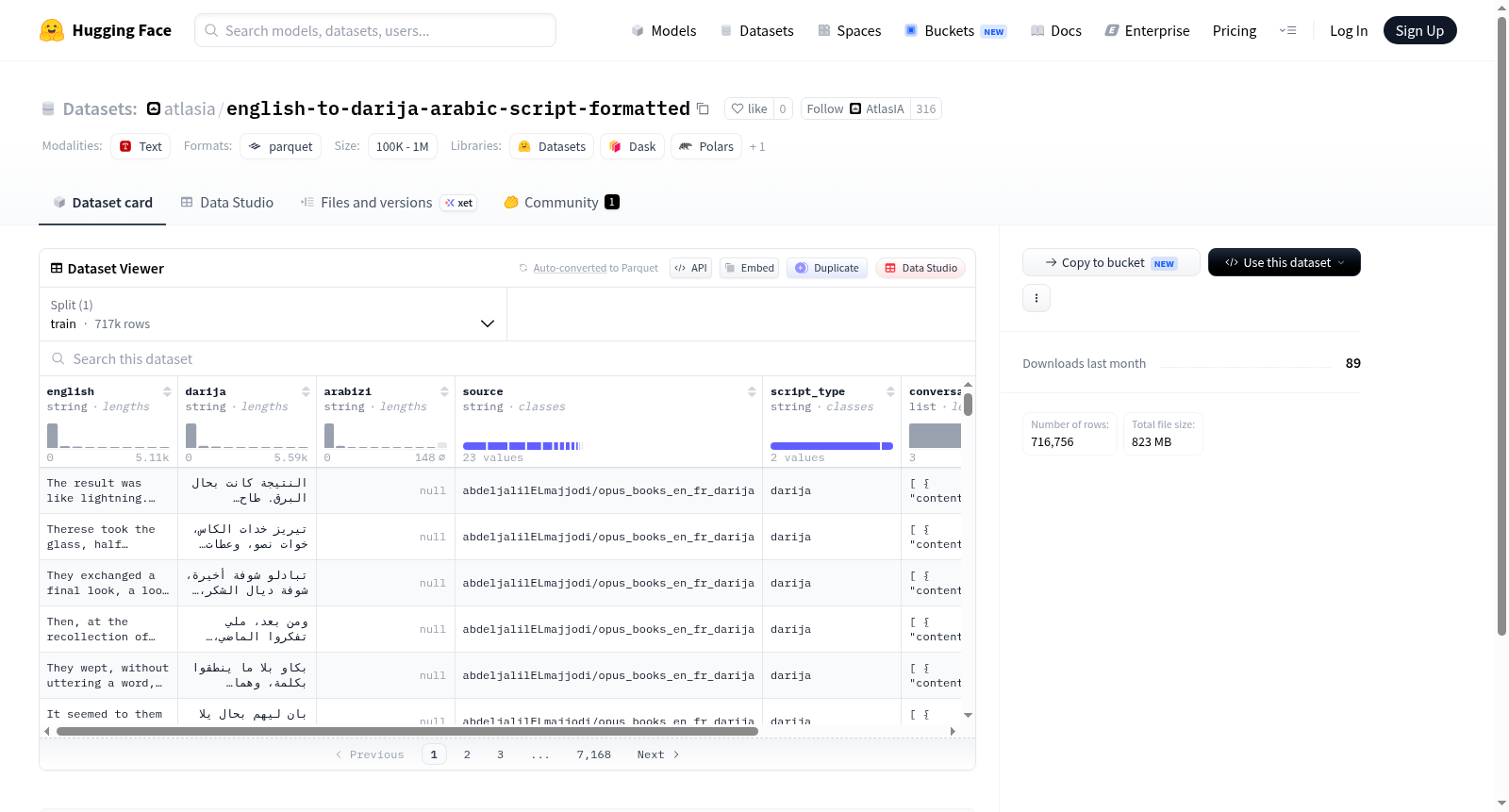Image resolution: width=1509 pixels, height=812 pixels.
Task: Switch to the Data Studio tab
Action: point(227,202)
